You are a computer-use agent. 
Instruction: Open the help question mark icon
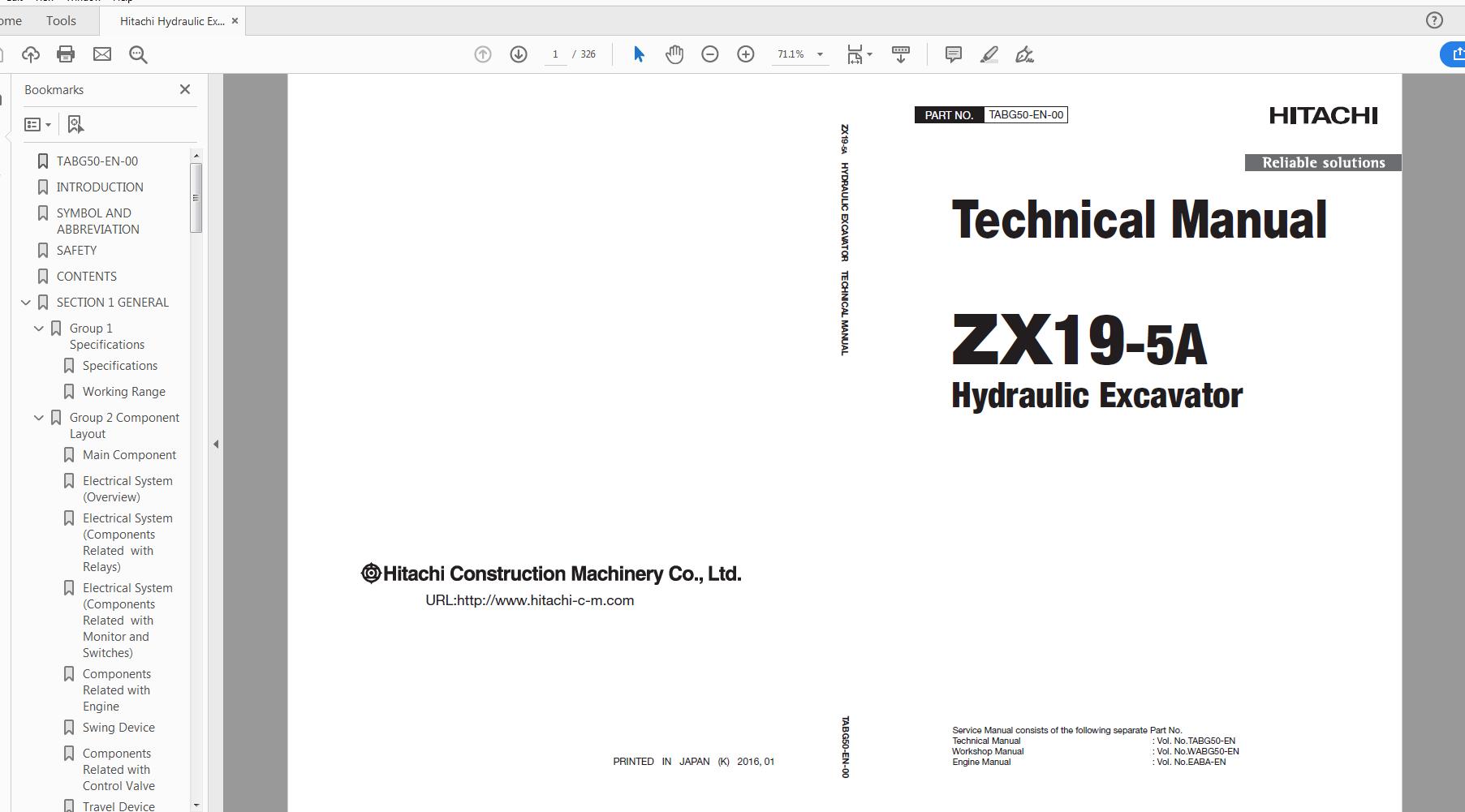pos(1434,21)
